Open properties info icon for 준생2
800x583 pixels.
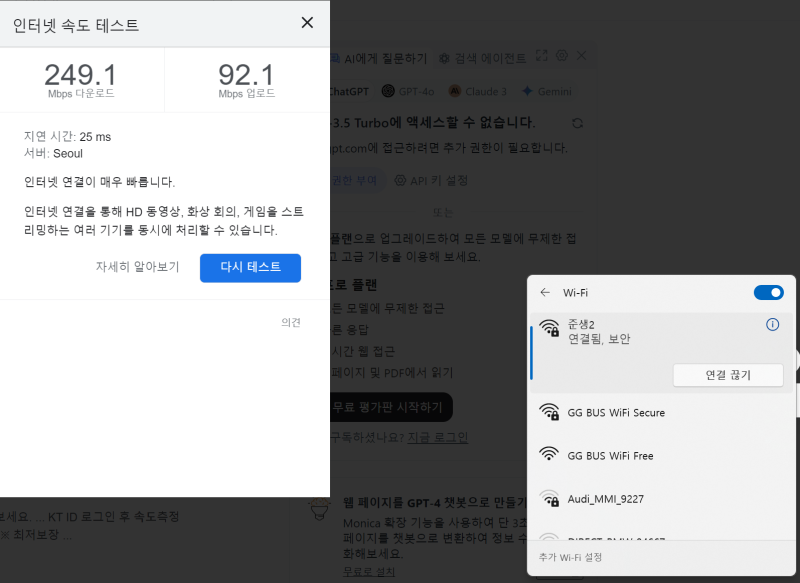[772, 324]
